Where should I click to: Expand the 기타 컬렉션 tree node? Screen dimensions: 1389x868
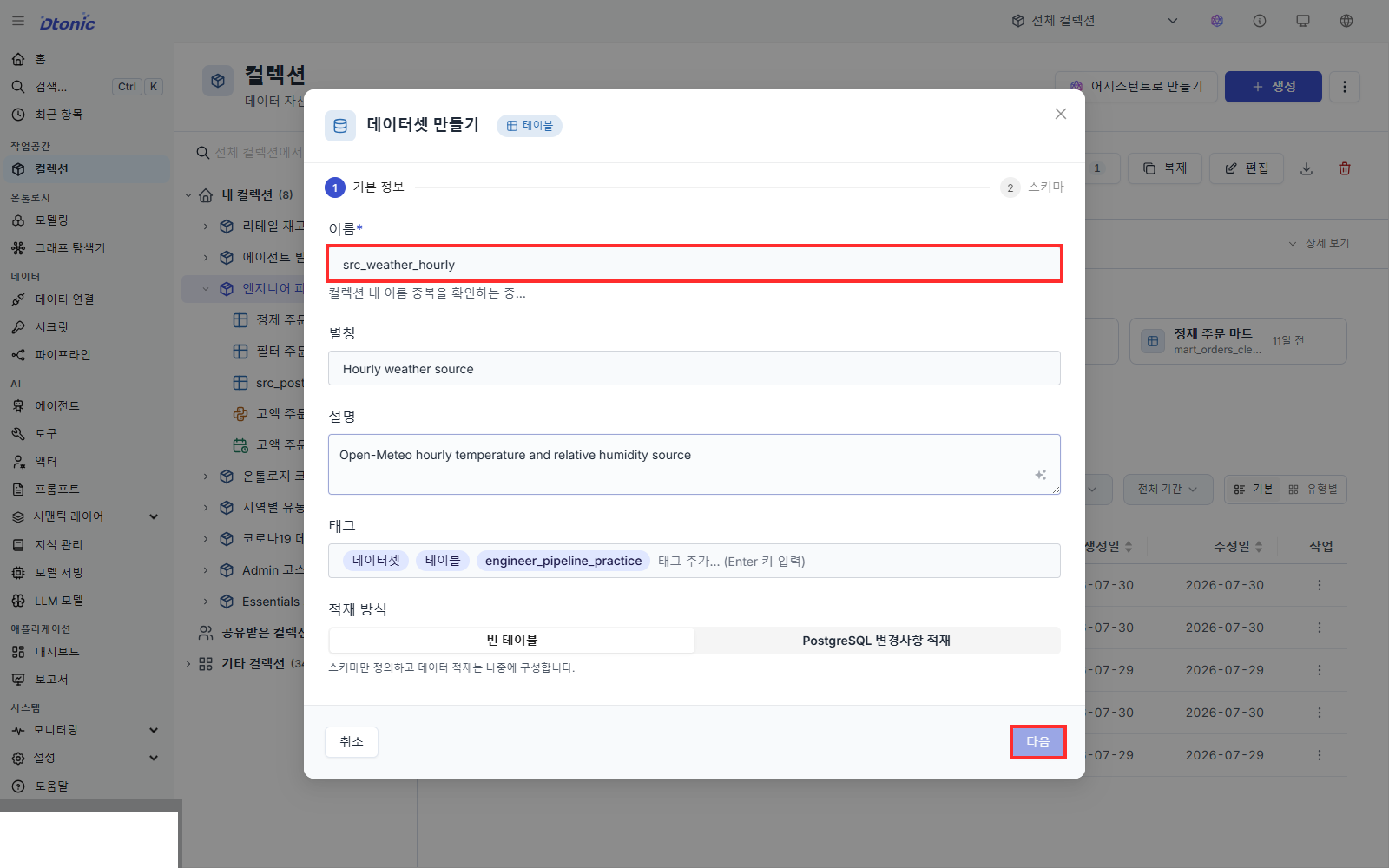(x=188, y=664)
